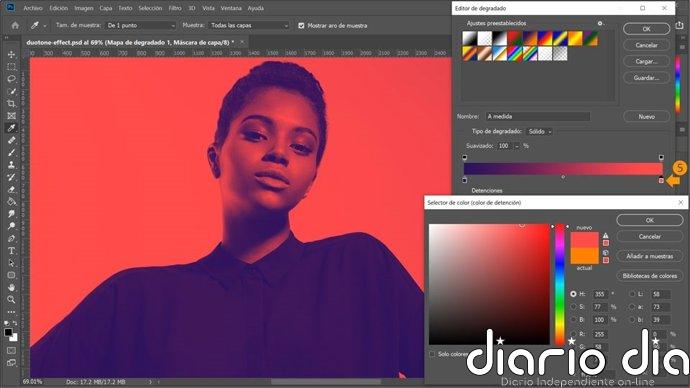Open the Edición menu
This screenshot has height=388, width=690.
[x=59, y=8]
